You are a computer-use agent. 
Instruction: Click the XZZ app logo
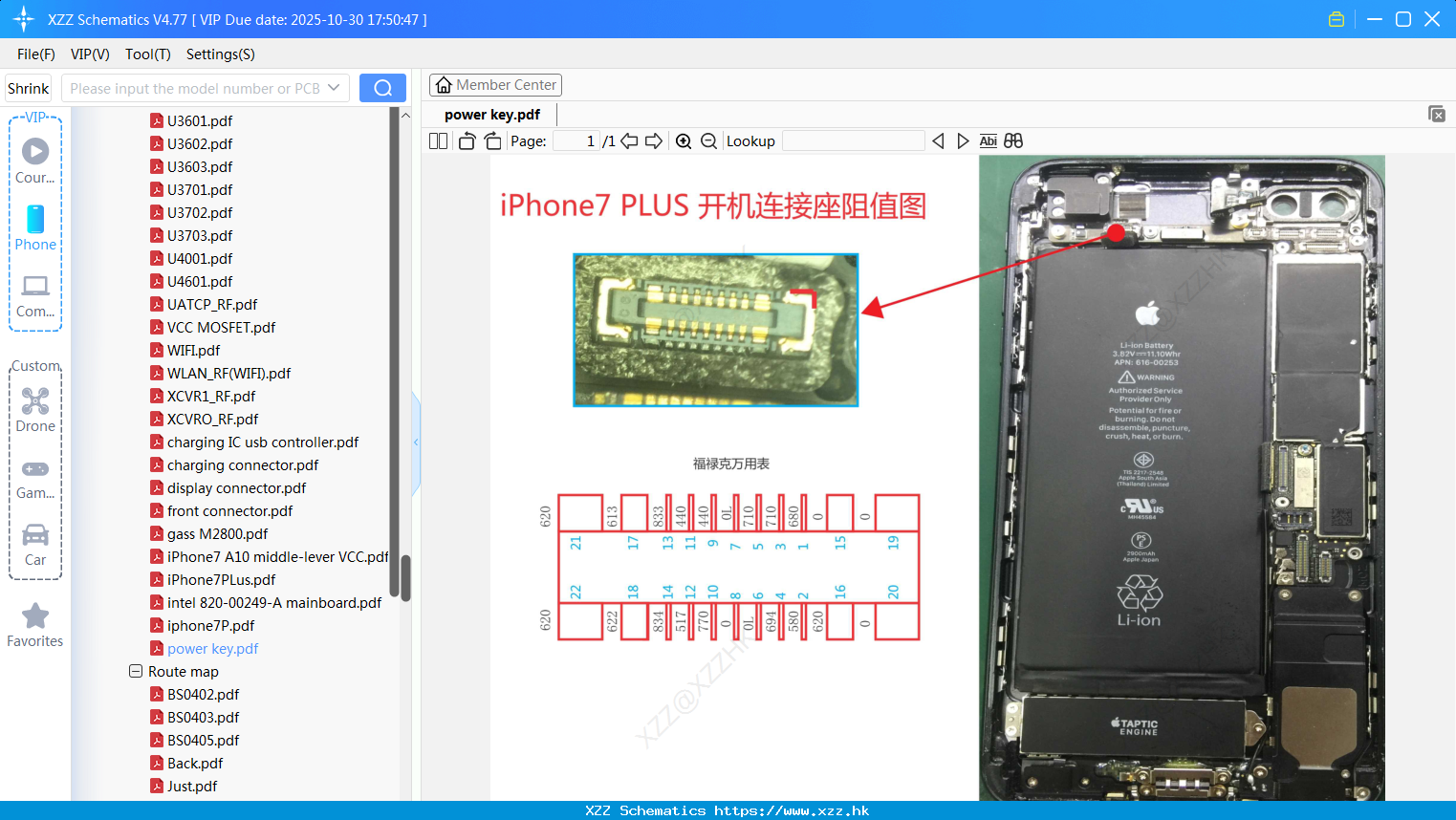click(23, 19)
